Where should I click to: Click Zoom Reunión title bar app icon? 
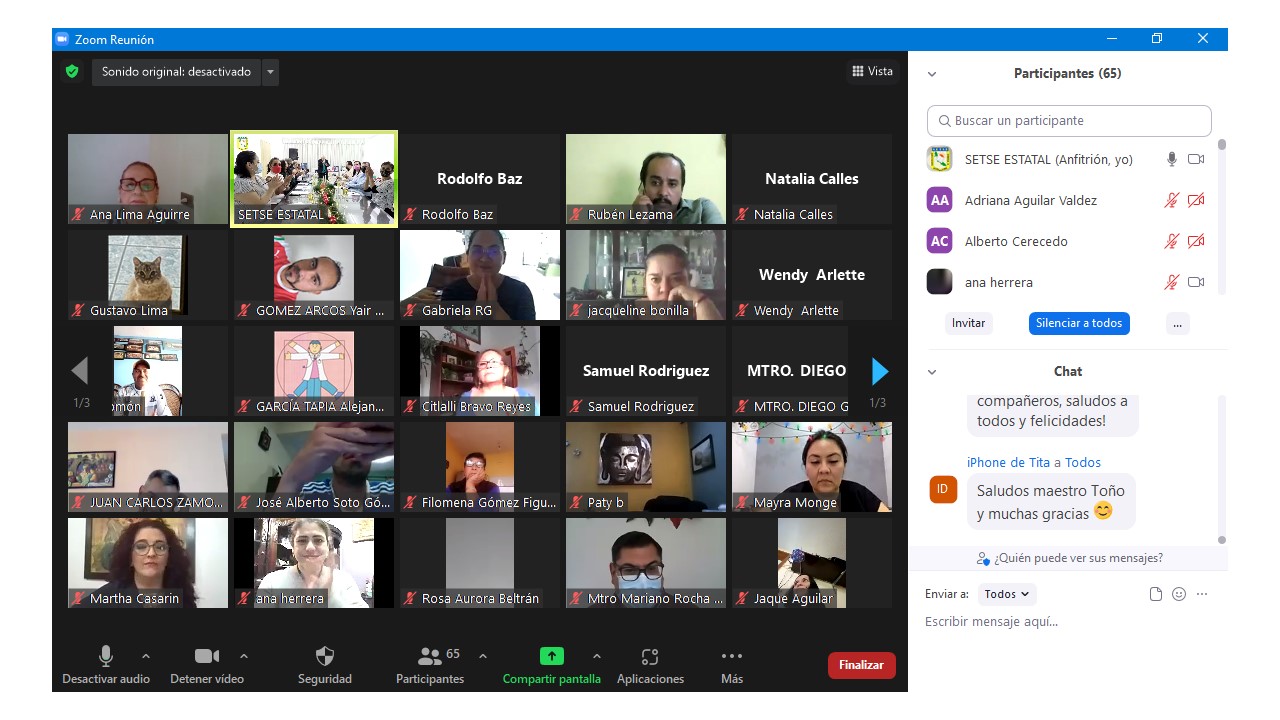[61, 39]
